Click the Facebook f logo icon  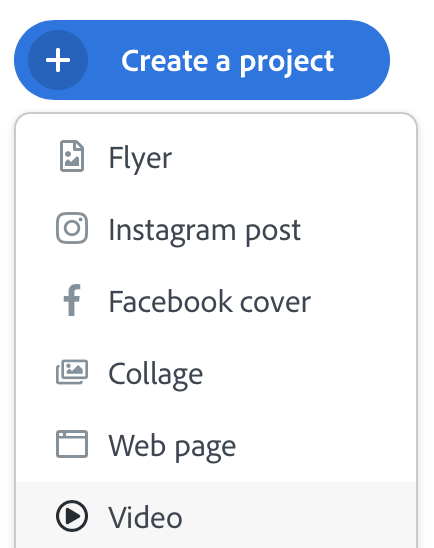click(72, 300)
